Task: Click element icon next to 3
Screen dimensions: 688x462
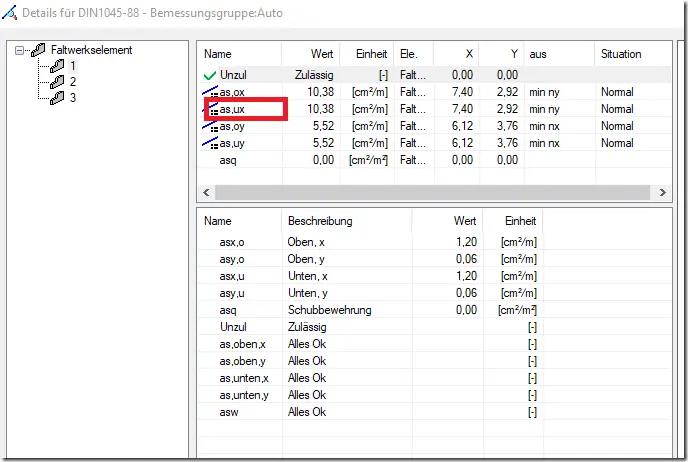Action: (57, 97)
